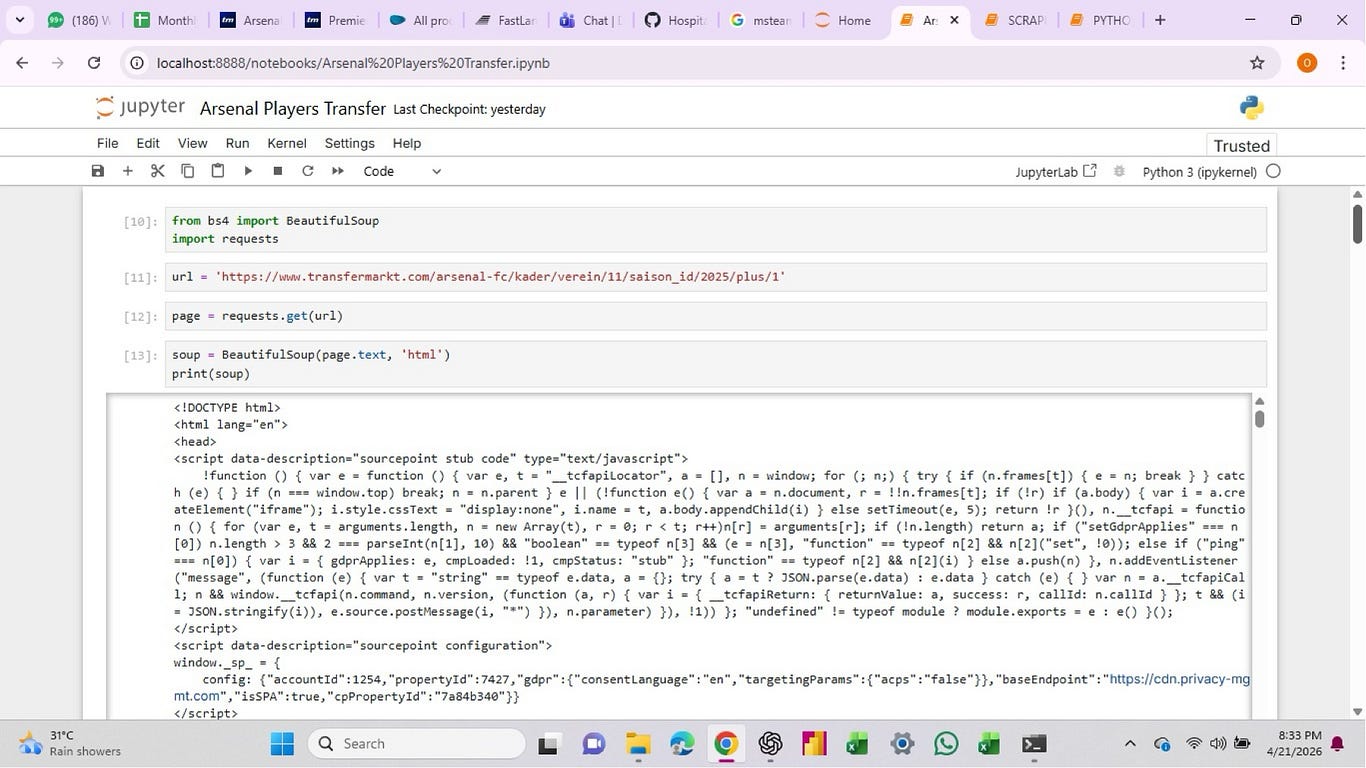The image size is (1366, 768).
Task: Select cell 13 with print(soup)
Action: pyautogui.click(x=715, y=364)
